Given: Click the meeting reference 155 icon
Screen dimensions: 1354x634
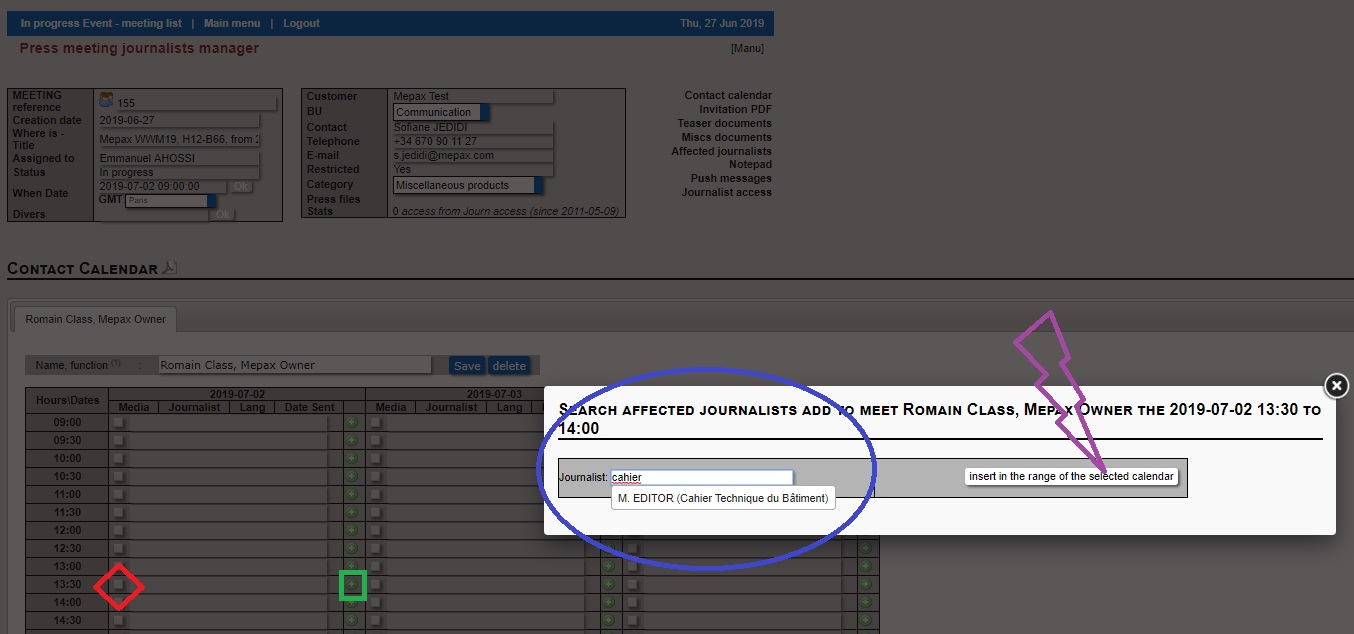Looking at the screenshot, I should 106,101.
